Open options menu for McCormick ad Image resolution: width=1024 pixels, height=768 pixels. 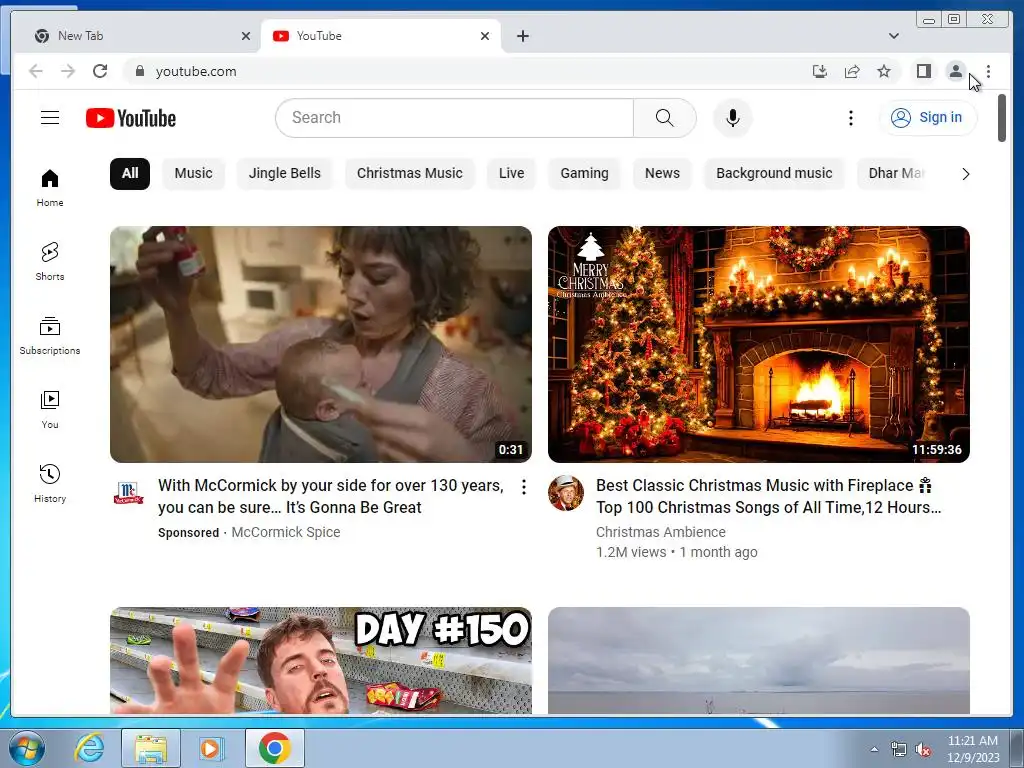tap(524, 487)
